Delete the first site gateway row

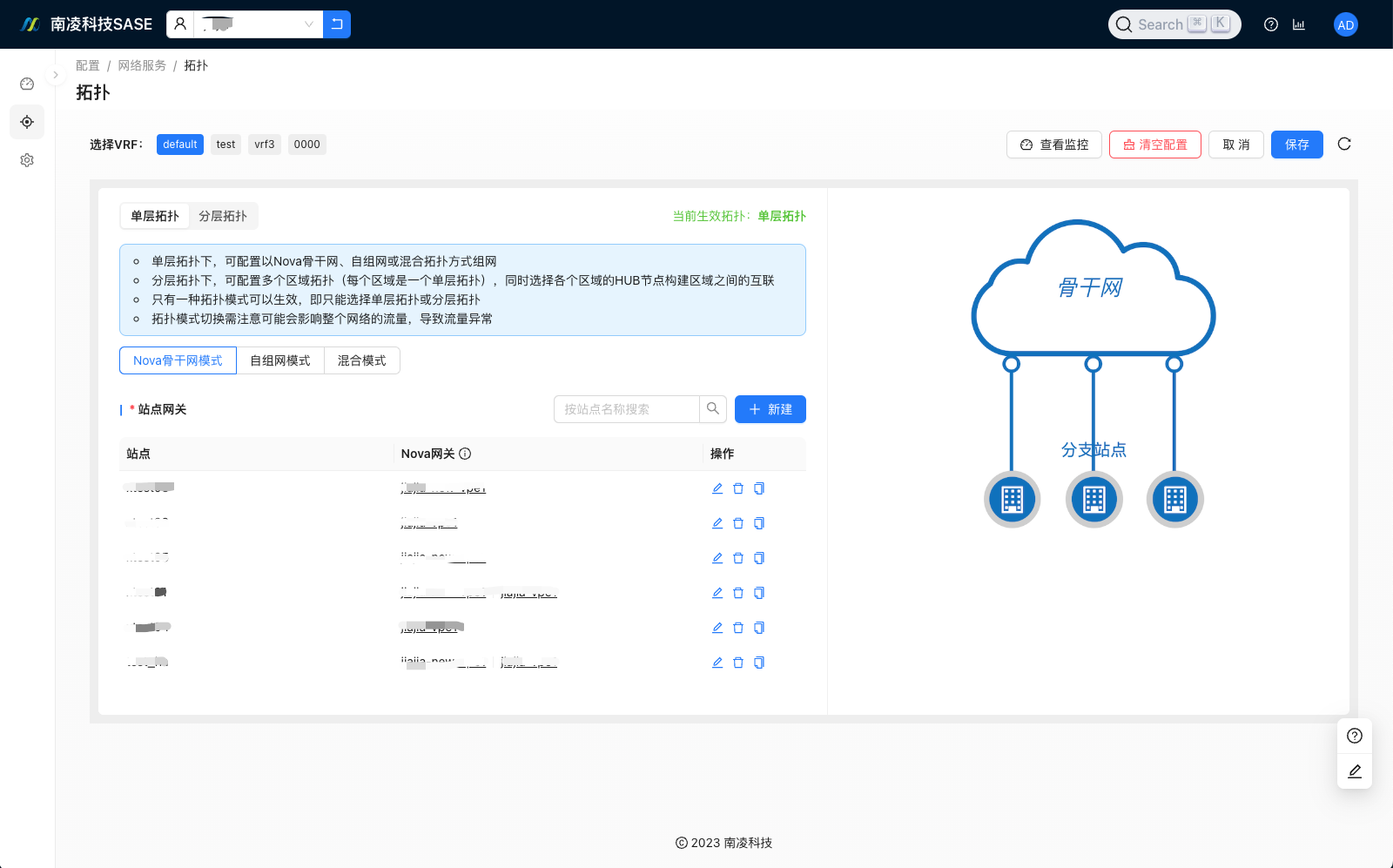click(x=738, y=488)
